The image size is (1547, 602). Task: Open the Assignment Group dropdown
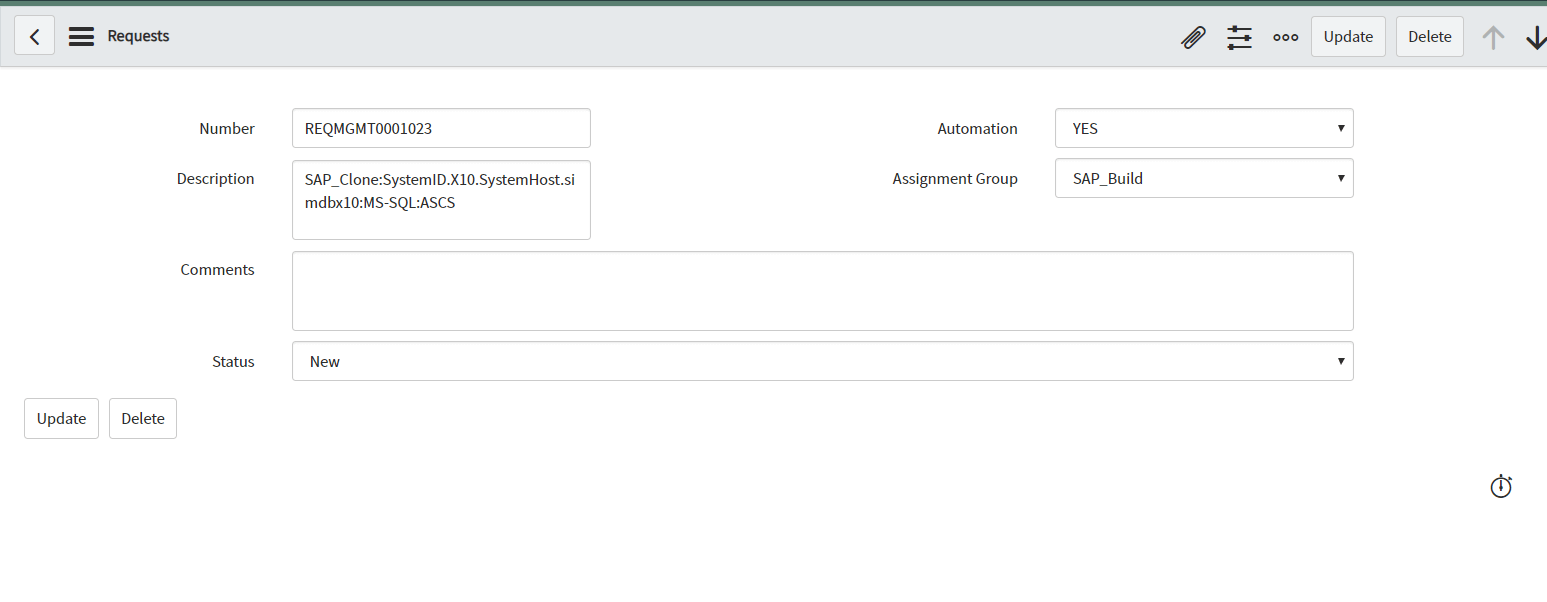[1203, 178]
